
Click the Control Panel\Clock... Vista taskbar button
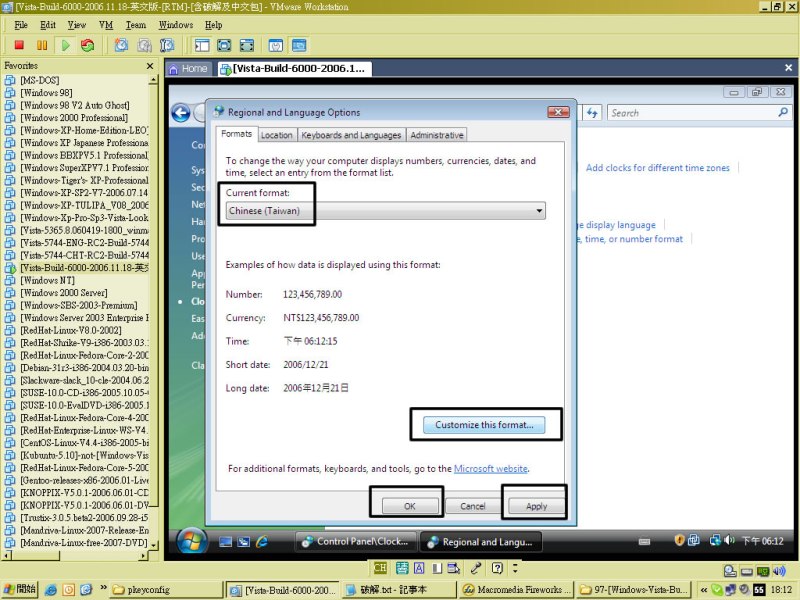pyautogui.click(x=356, y=542)
